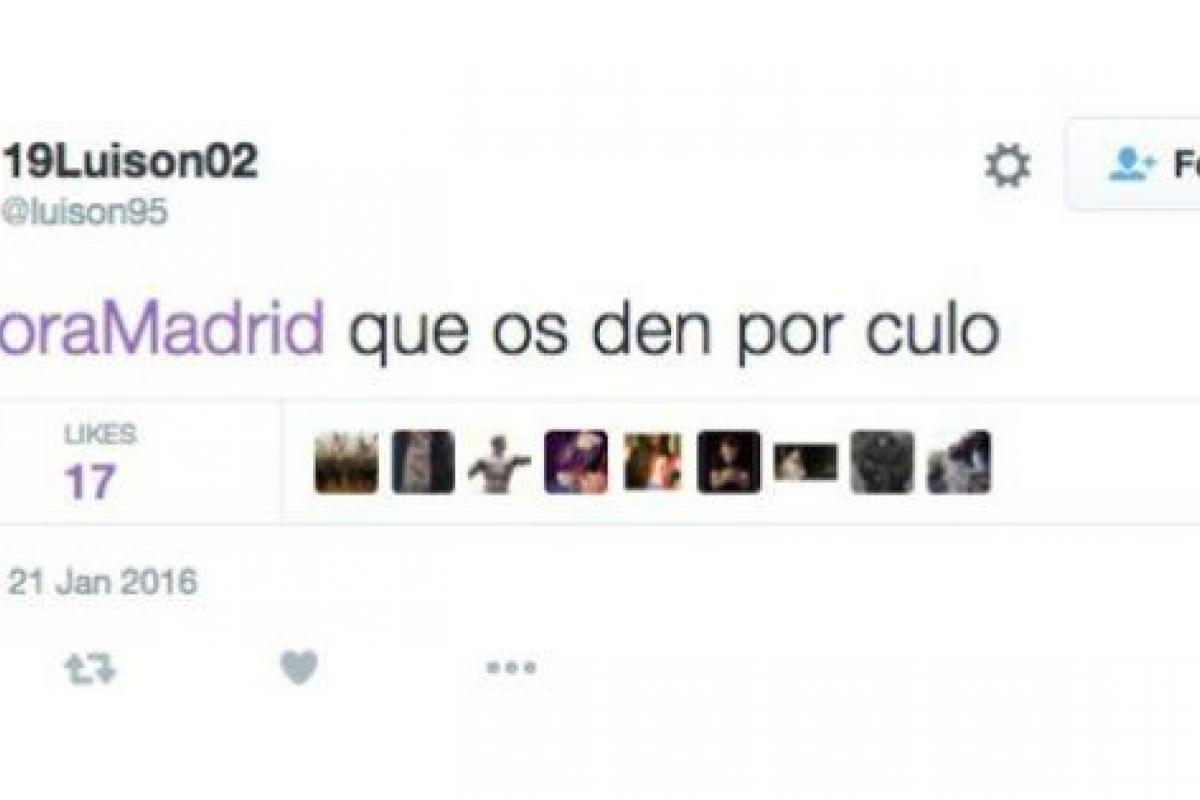
Task: Open third liker avatar with flexing figure
Action: pos(499,462)
